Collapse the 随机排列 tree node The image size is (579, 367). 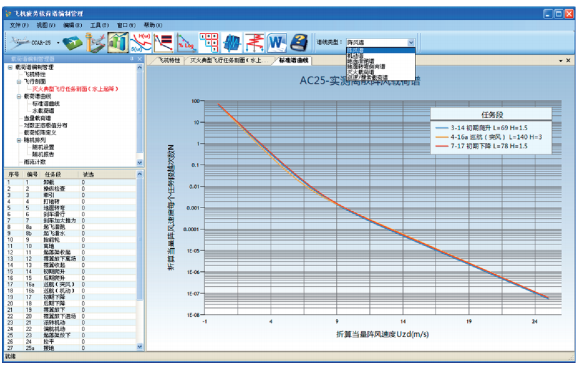tap(19, 140)
